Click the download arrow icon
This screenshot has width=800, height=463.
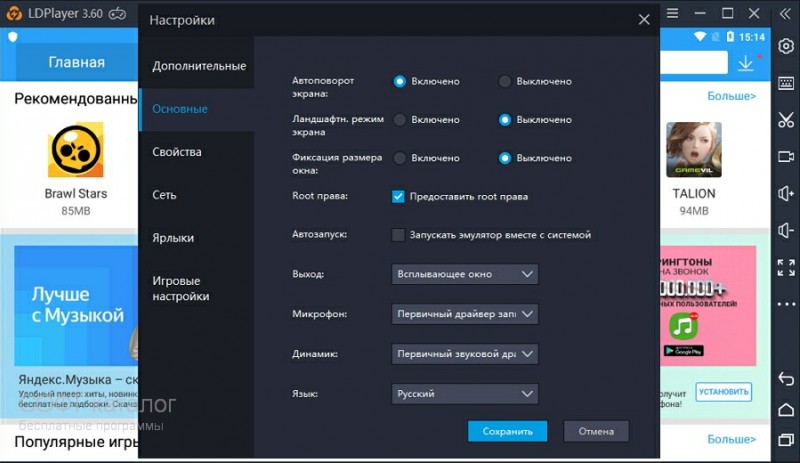click(x=745, y=63)
